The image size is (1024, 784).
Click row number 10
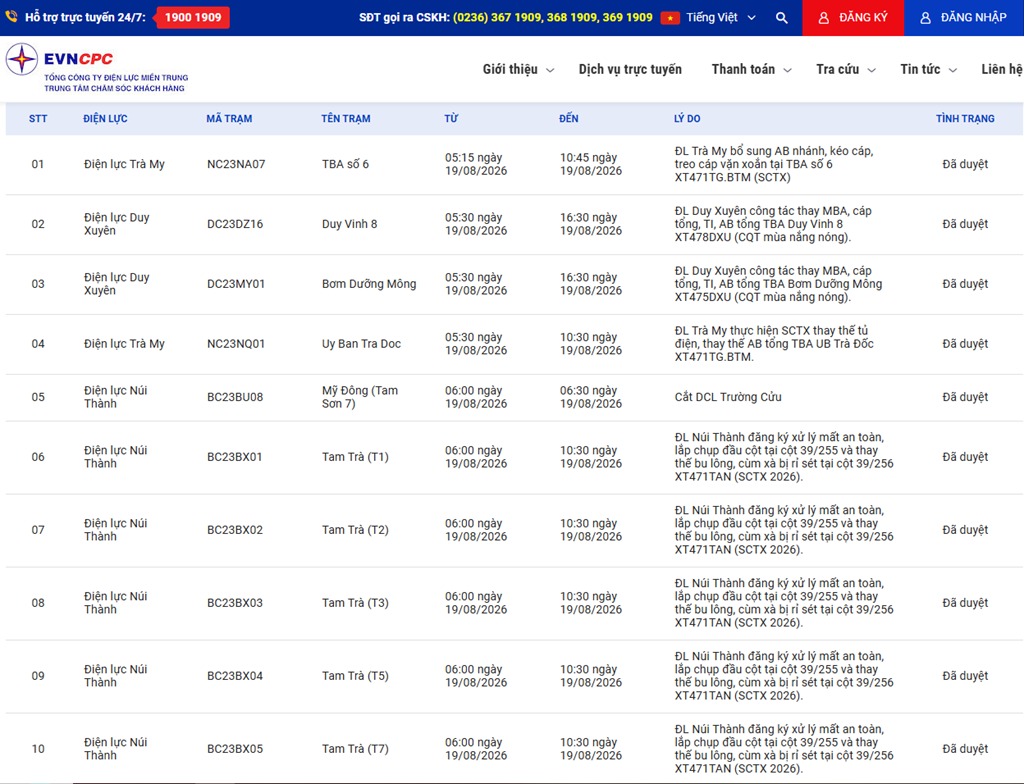click(38, 749)
